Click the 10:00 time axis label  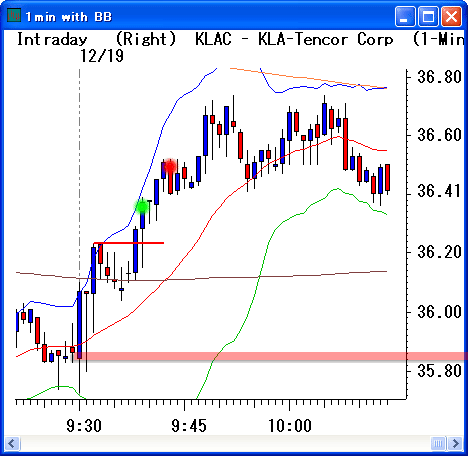pyautogui.click(x=290, y=426)
